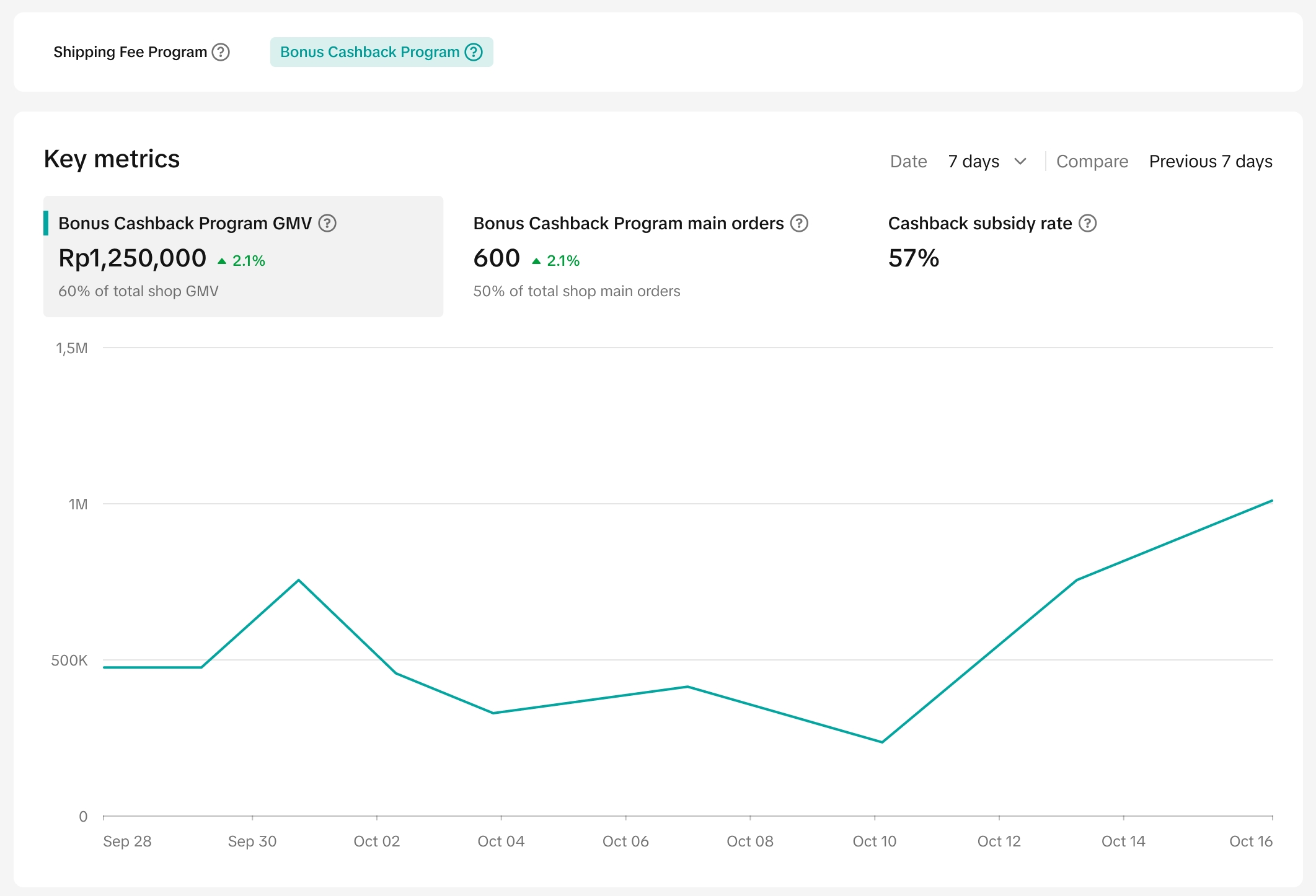Click green up-arrow next to GMV 2.1%

[222, 261]
